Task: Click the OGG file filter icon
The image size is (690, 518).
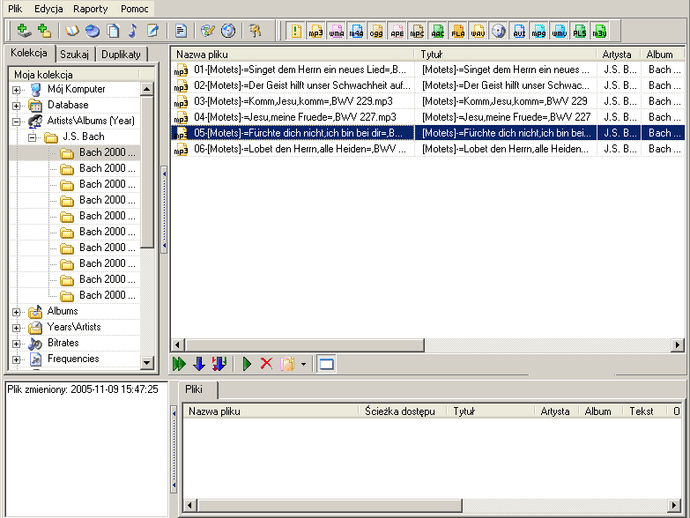Action: pos(377,31)
